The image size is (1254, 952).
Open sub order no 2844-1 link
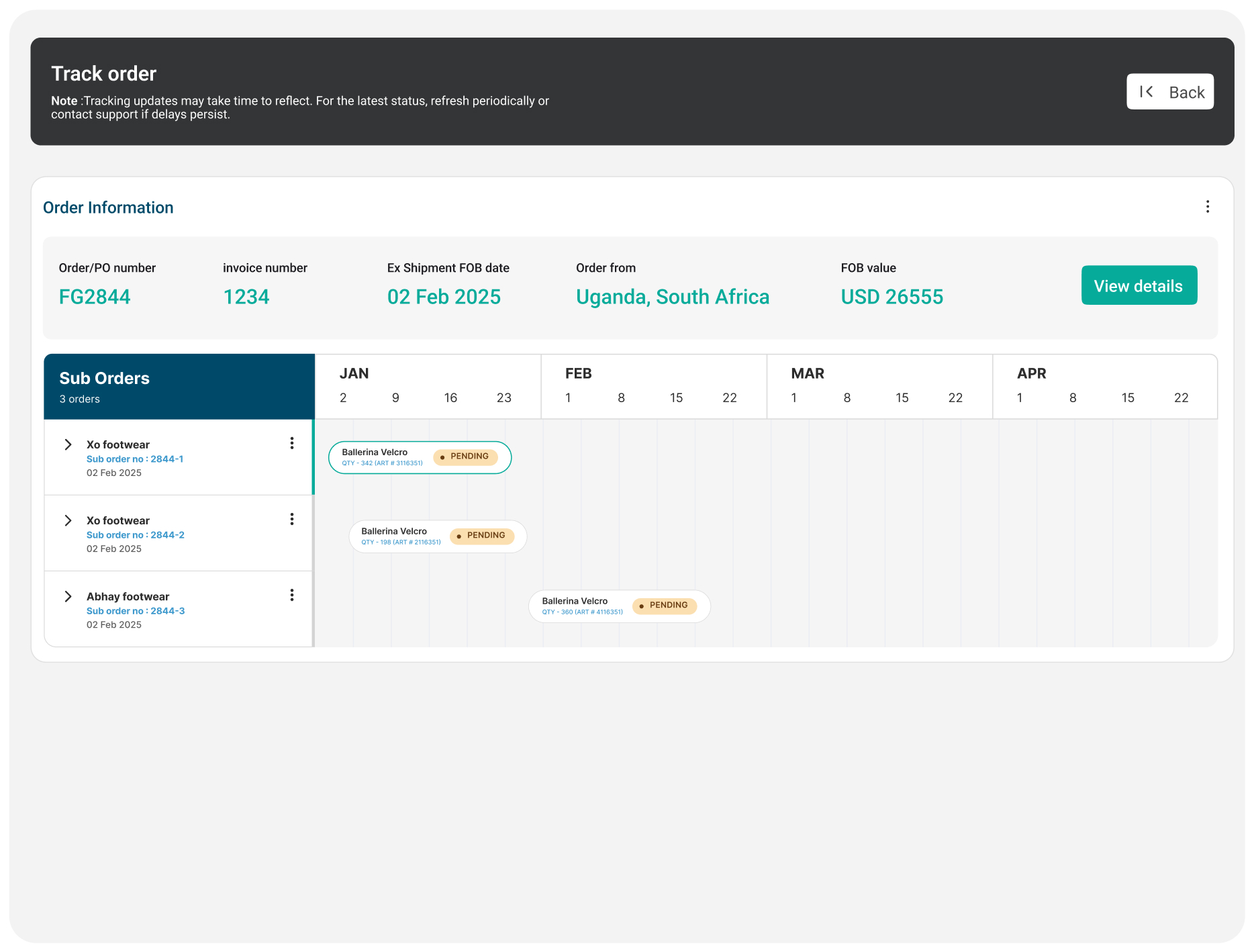(135, 459)
